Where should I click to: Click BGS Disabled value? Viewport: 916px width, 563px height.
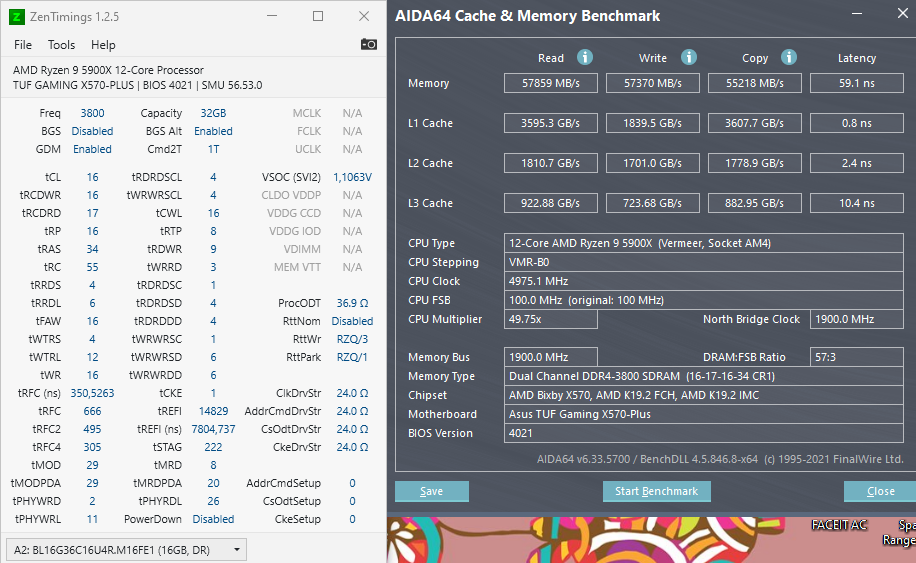point(92,131)
